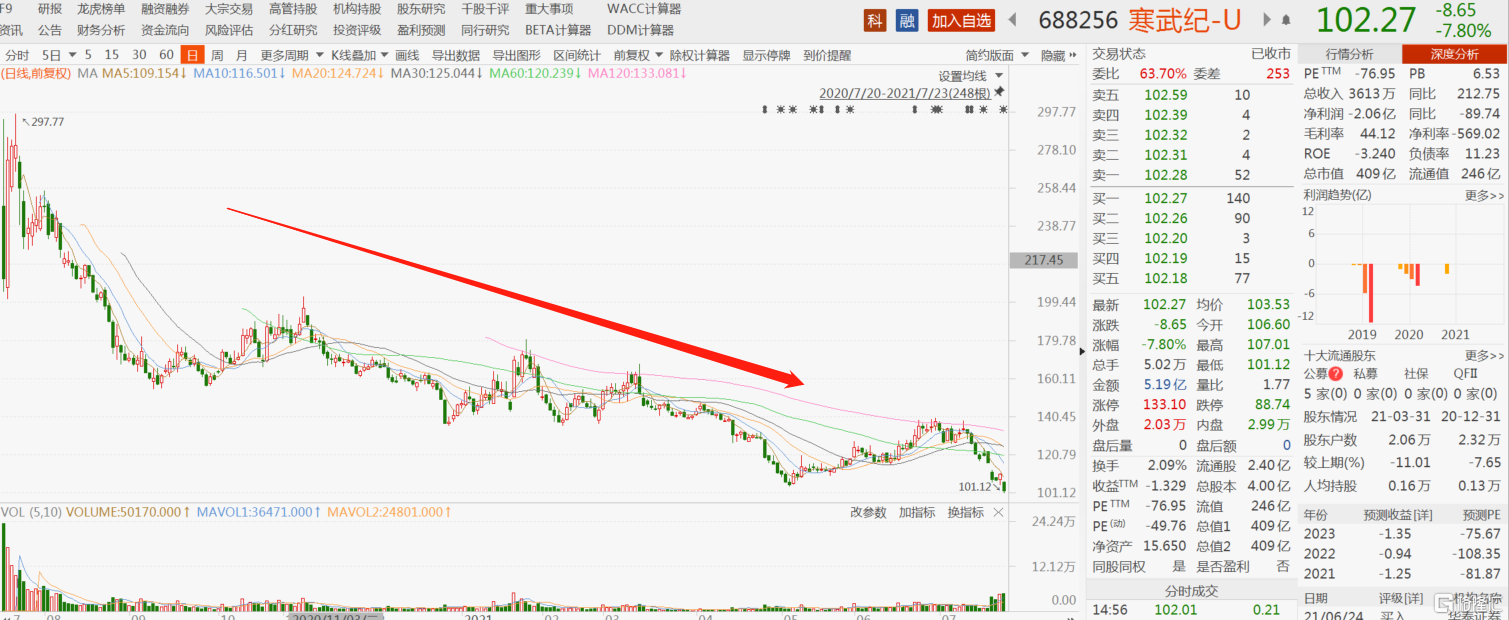This screenshot has height=620, width=1509.
Task: Click the price alert bell icon
Action: pyautogui.click(x=1285, y=20)
